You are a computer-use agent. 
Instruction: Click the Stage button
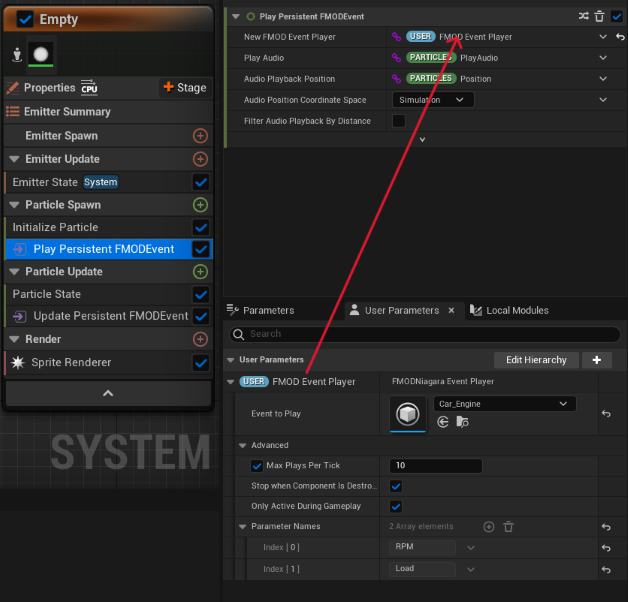(184, 88)
